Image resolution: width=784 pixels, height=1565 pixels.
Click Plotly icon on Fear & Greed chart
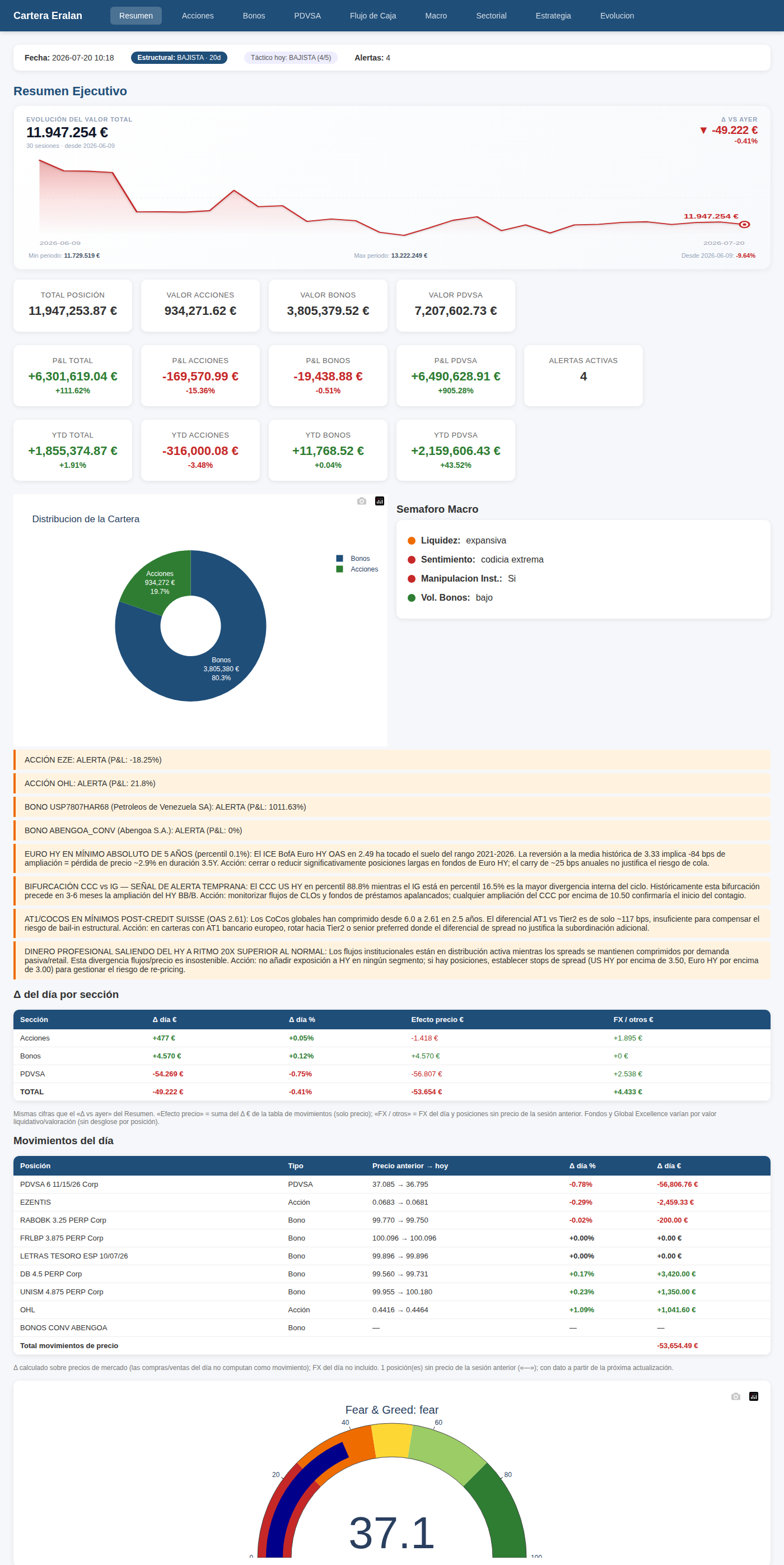pyautogui.click(x=754, y=1396)
